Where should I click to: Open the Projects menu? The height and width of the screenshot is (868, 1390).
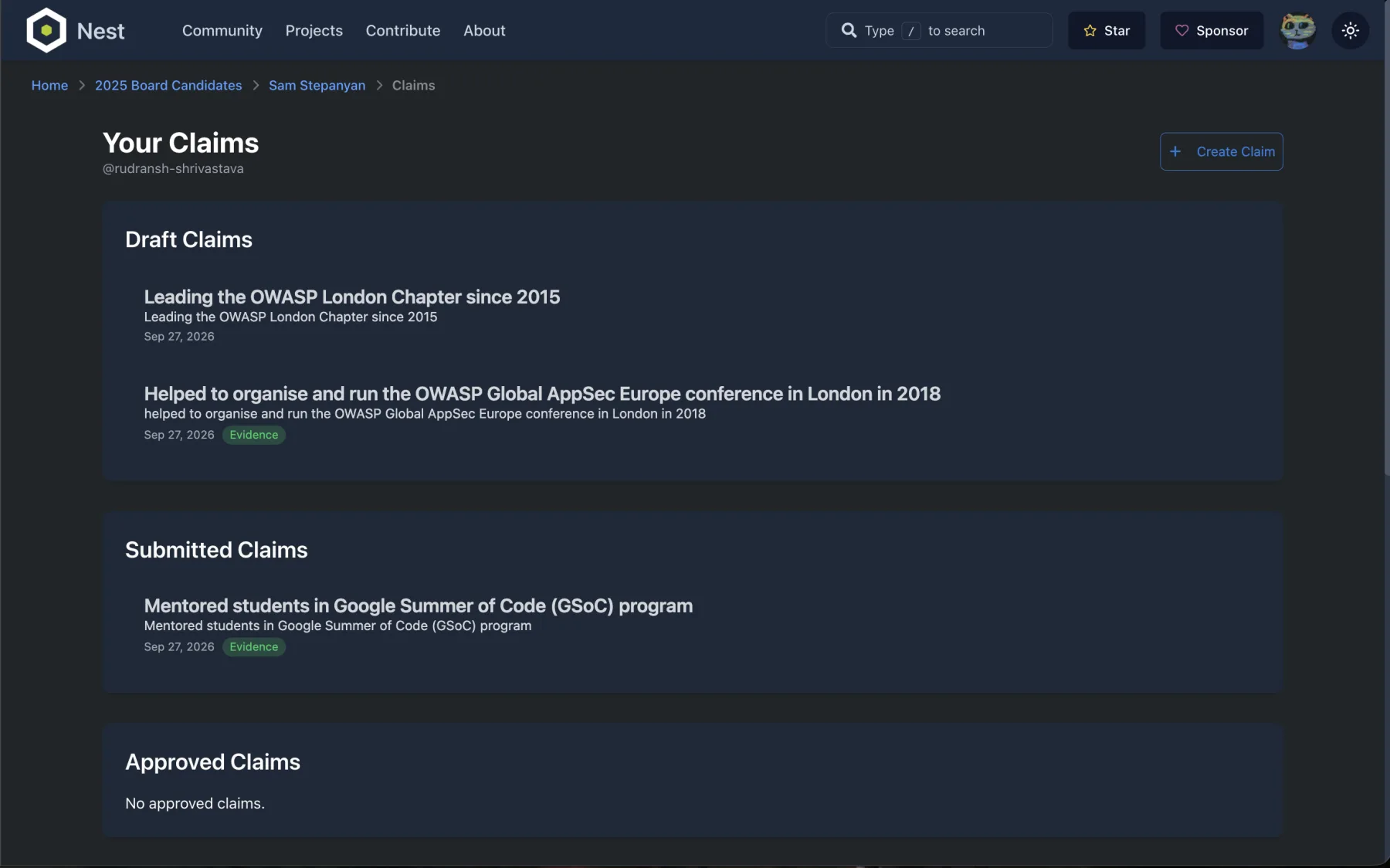coord(314,30)
